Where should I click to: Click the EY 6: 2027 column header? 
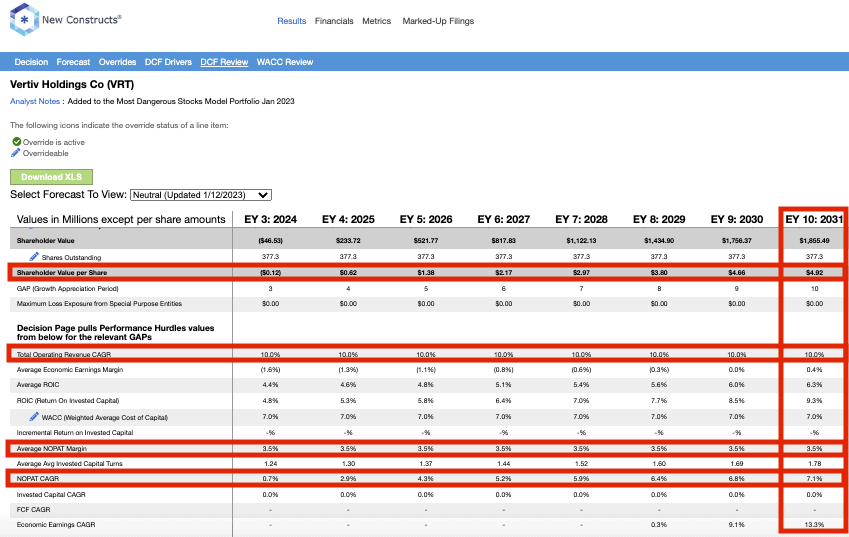point(504,219)
